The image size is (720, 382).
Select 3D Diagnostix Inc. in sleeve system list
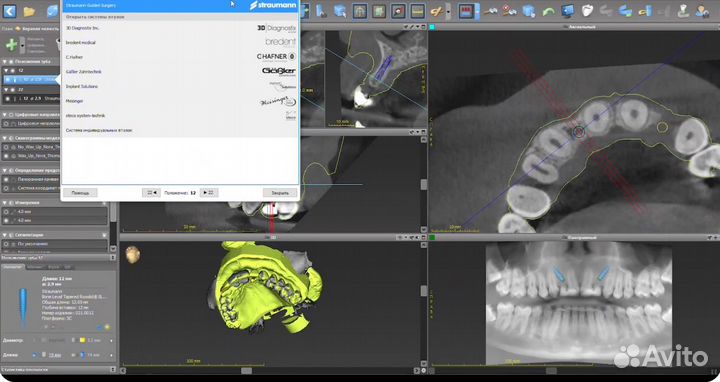(x=180, y=28)
